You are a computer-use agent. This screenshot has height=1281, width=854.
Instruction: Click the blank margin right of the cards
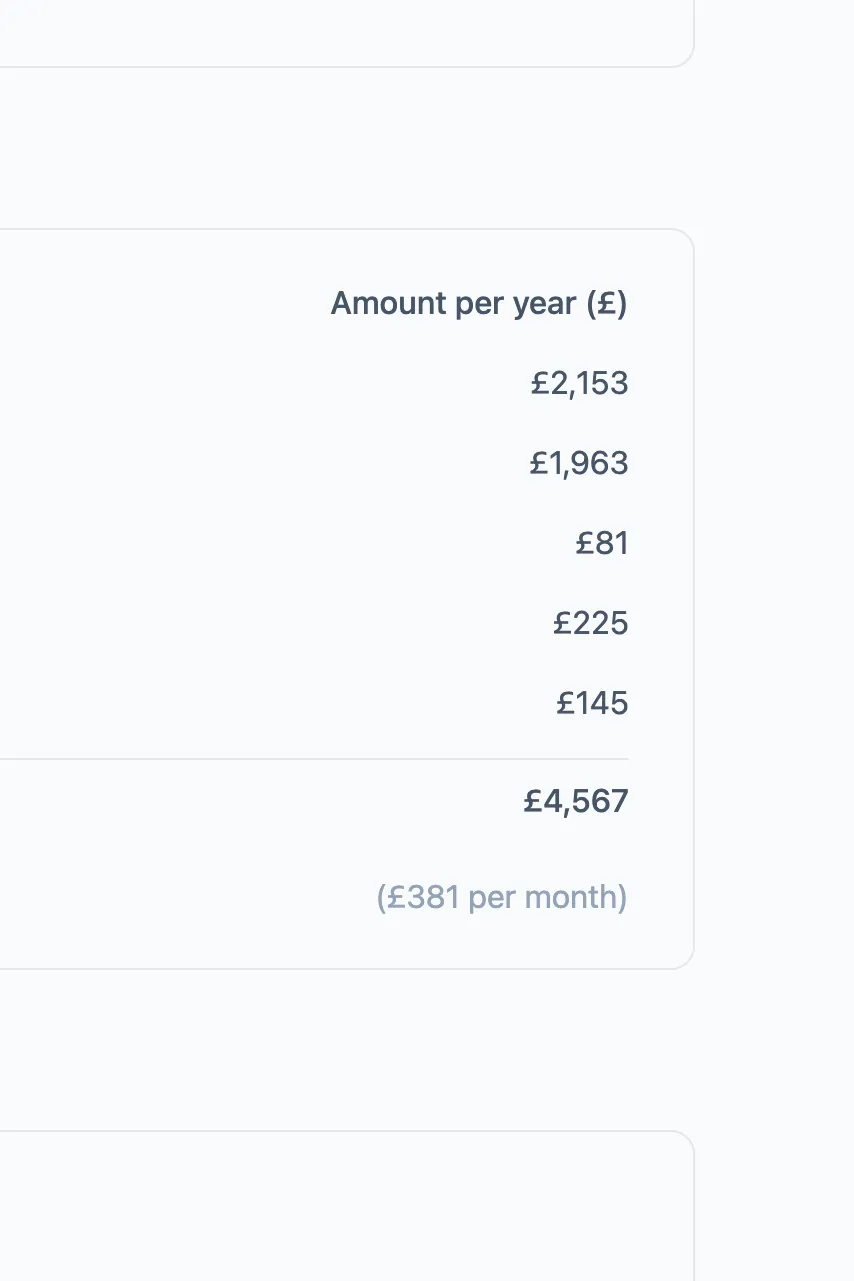coord(774,640)
